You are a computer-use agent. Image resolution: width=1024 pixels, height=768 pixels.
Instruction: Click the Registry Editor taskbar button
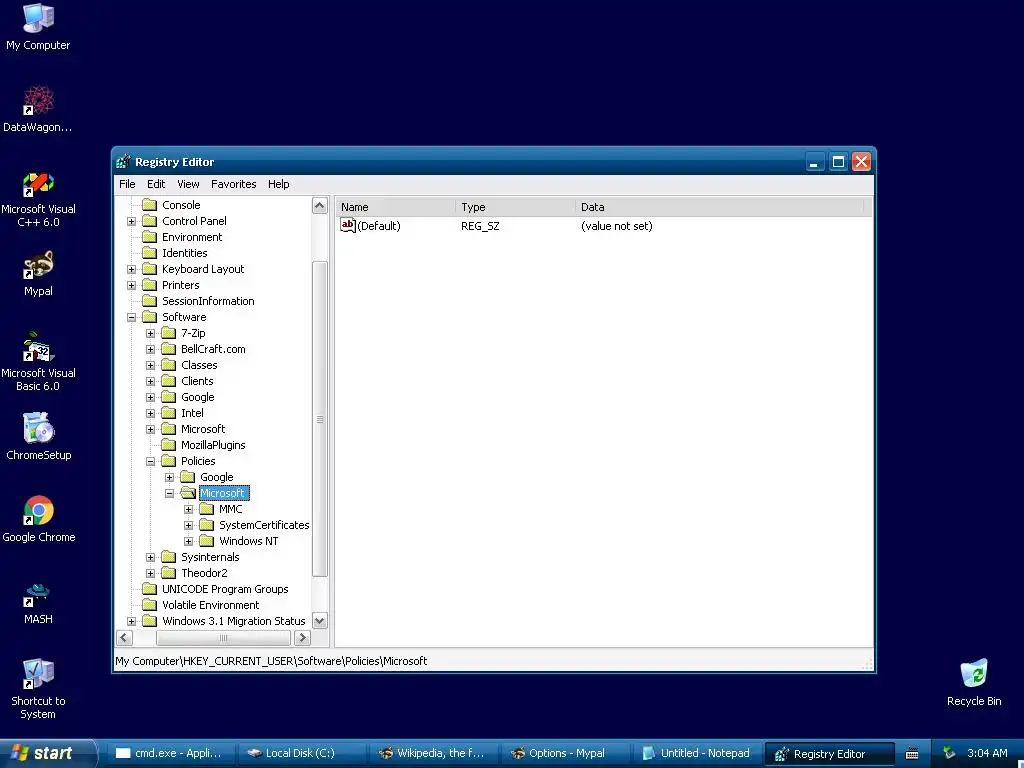pyautogui.click(x=828, y=754)
